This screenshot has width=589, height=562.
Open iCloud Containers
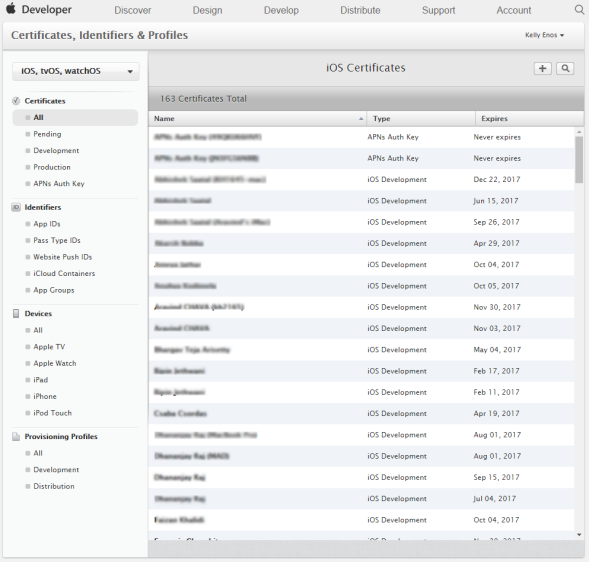click(64, 273)
